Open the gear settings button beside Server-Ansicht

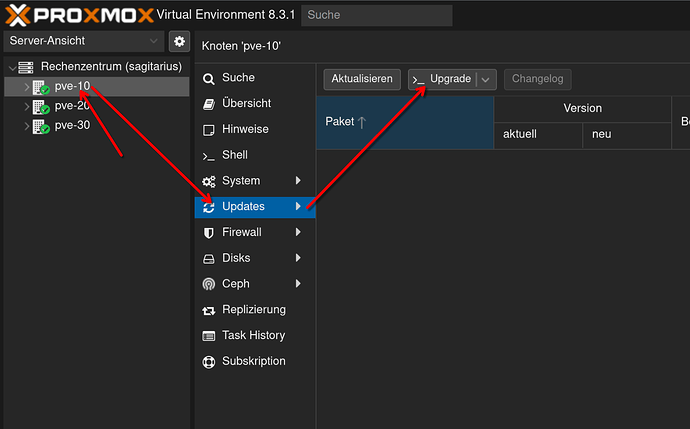tap(179, 41)
